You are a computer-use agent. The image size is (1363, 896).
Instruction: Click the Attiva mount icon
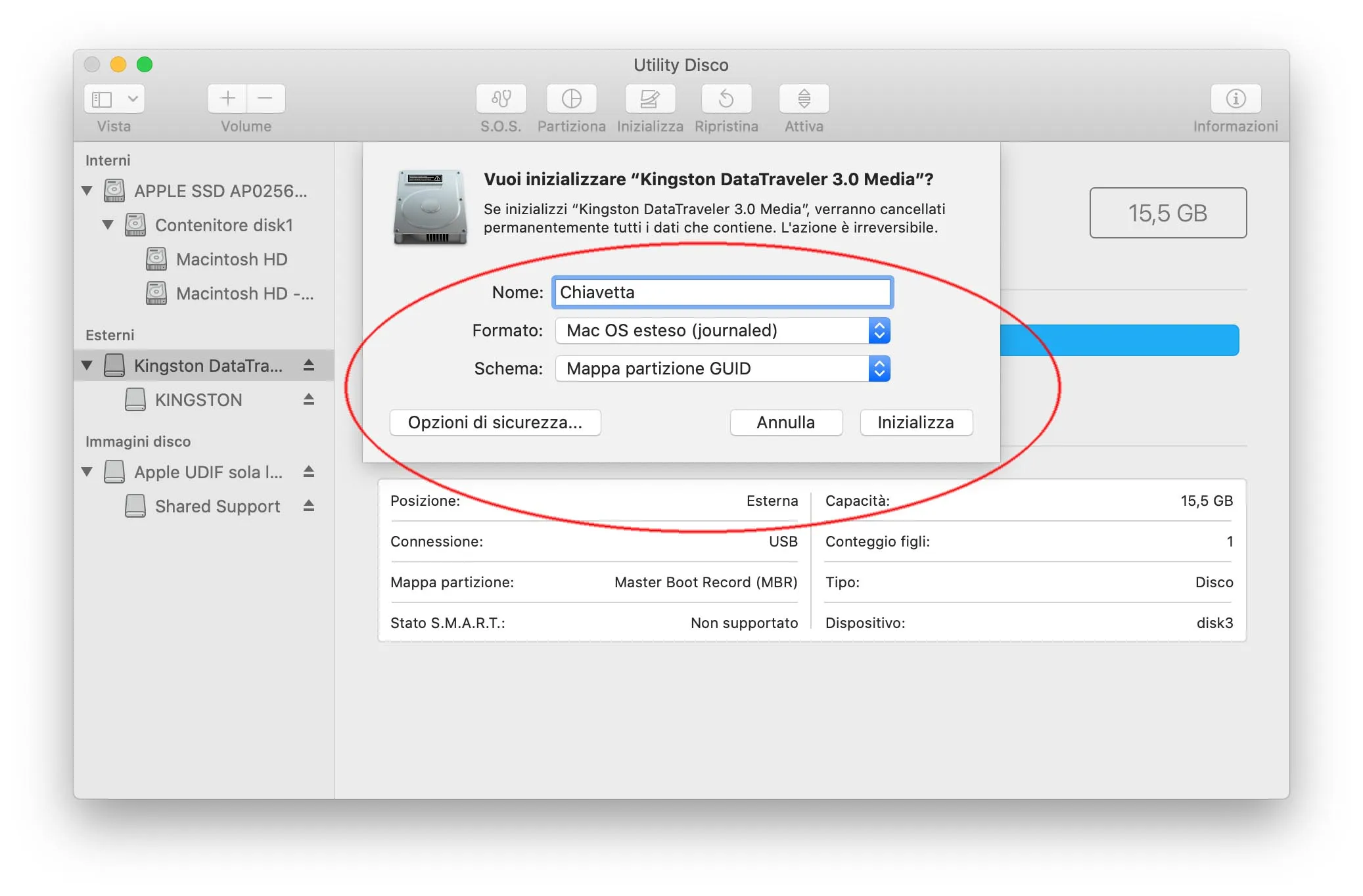803,99
